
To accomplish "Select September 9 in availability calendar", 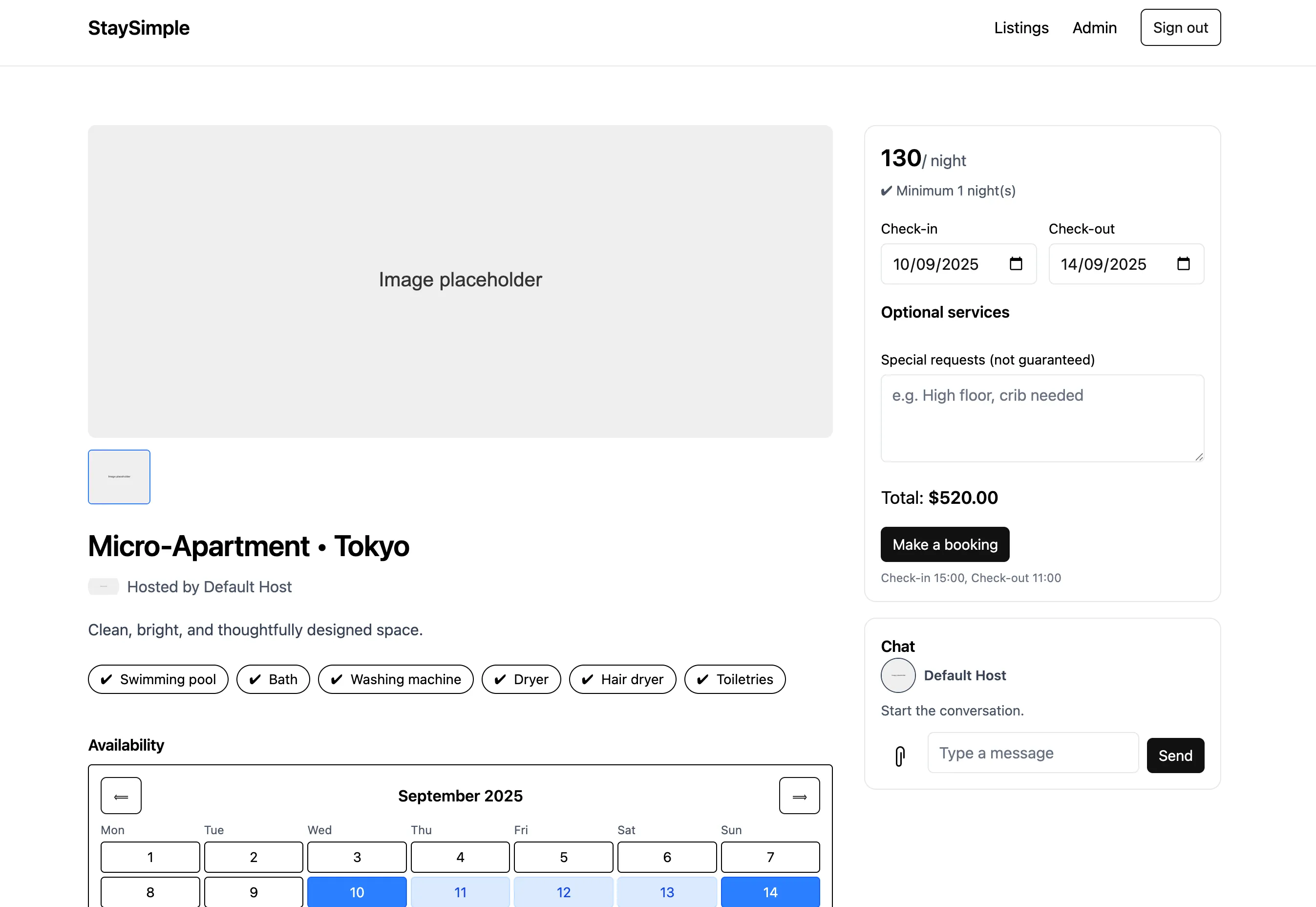I will pyautogui.click(x=254, y=892).
